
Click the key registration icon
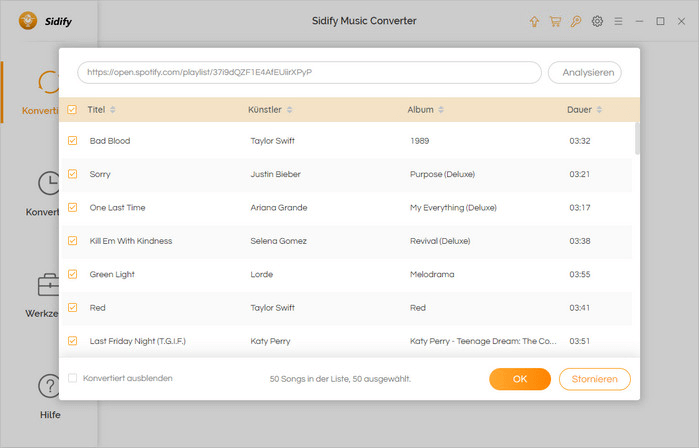click(576, 21)
